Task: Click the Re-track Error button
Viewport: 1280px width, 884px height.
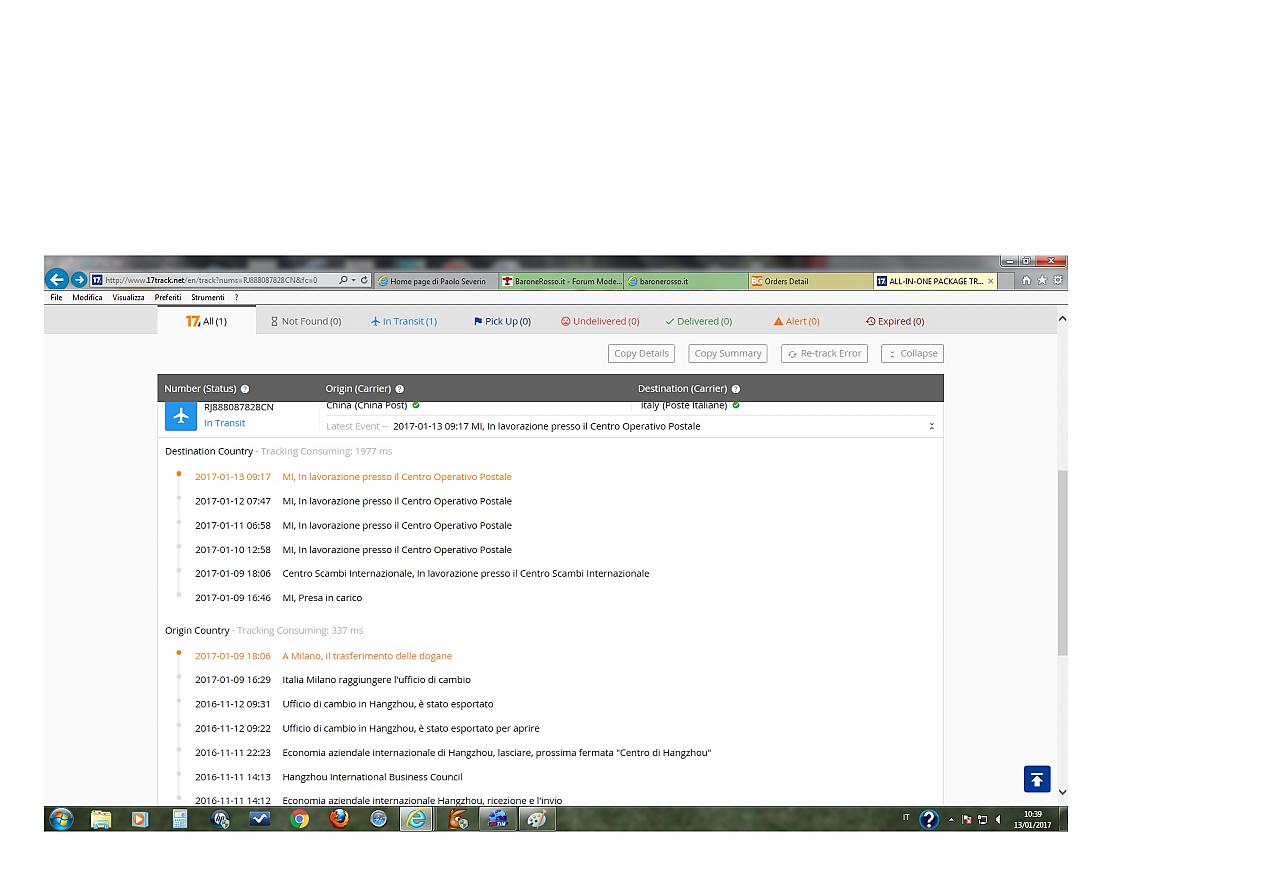Action: coord(824,353)
